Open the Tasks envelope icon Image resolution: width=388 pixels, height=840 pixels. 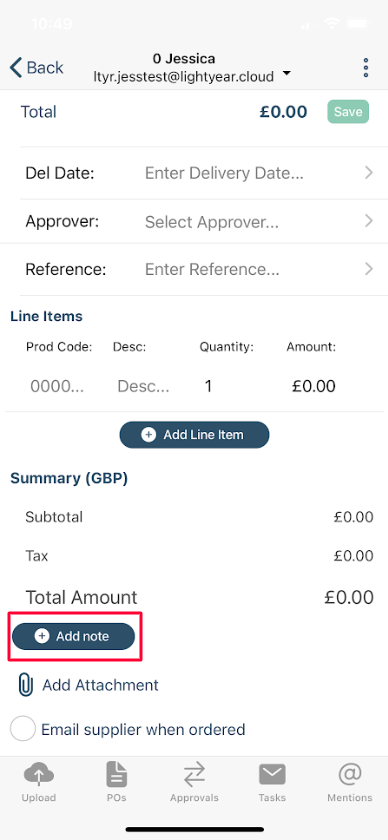(272, 775)
